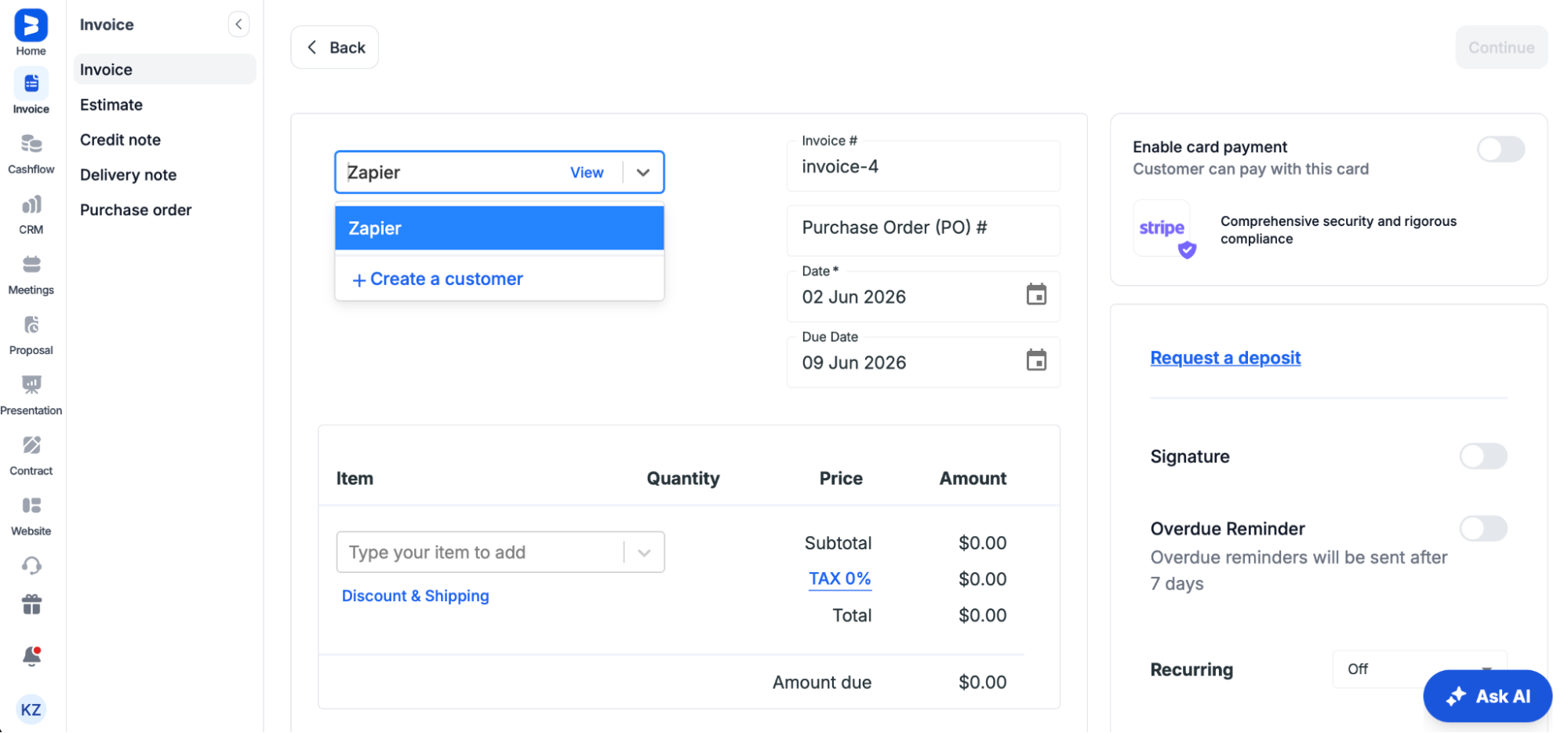Edit the TAX 0% link
Screen dimensions: 1568x733
tap(839, 578)
